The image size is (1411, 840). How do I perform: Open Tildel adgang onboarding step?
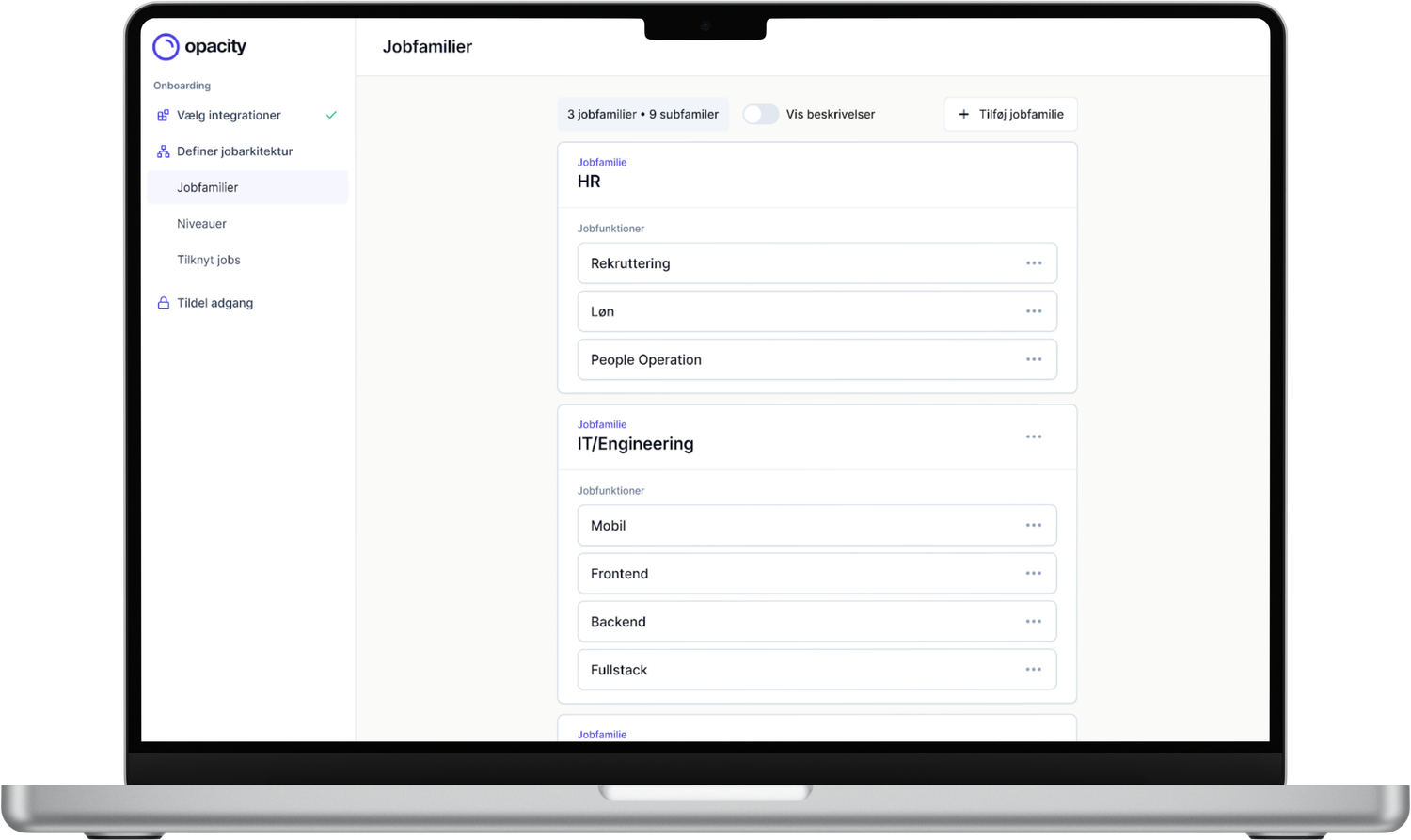[x=214, y=303]
